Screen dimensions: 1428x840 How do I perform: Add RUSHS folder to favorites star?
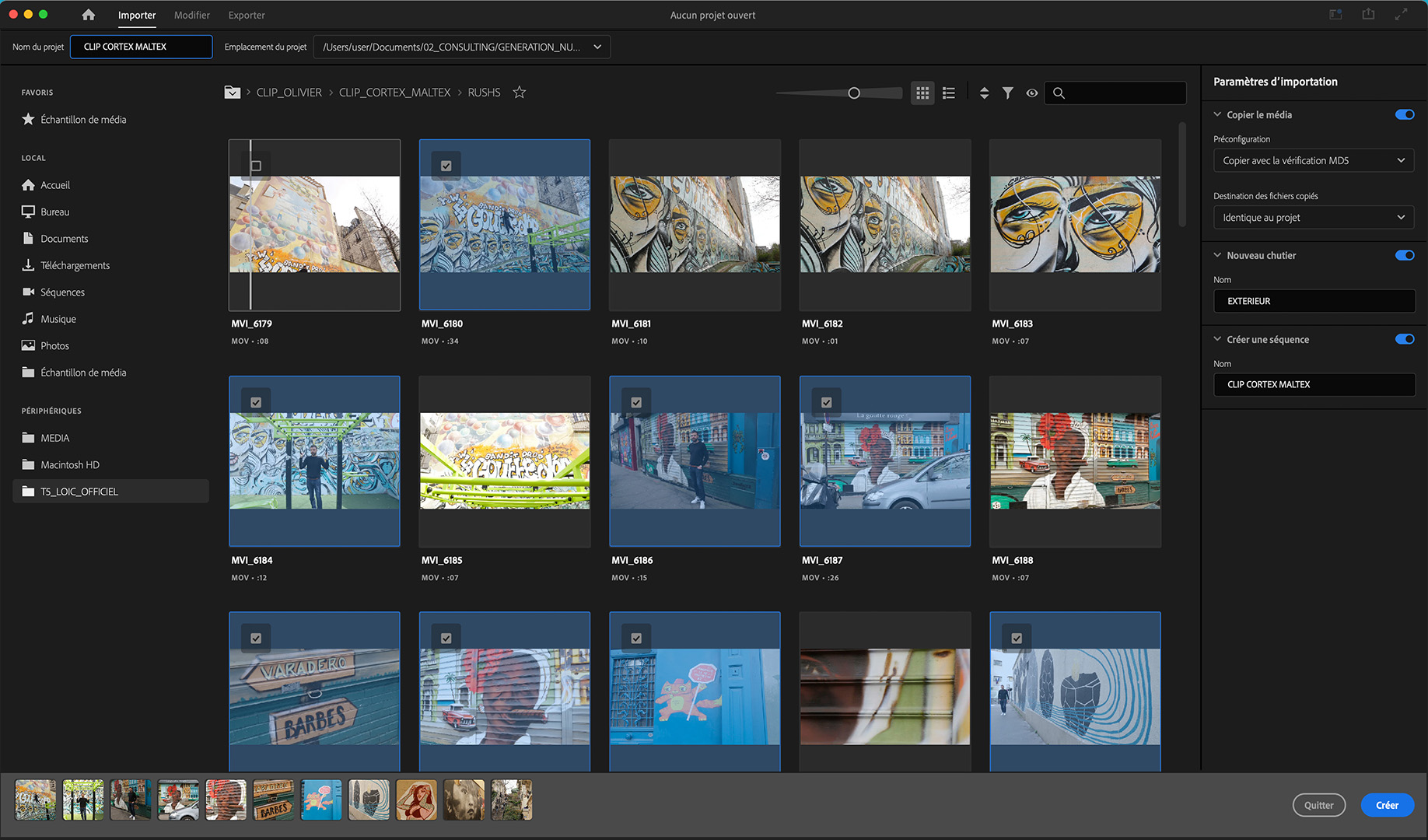click(x=520, y=93)
